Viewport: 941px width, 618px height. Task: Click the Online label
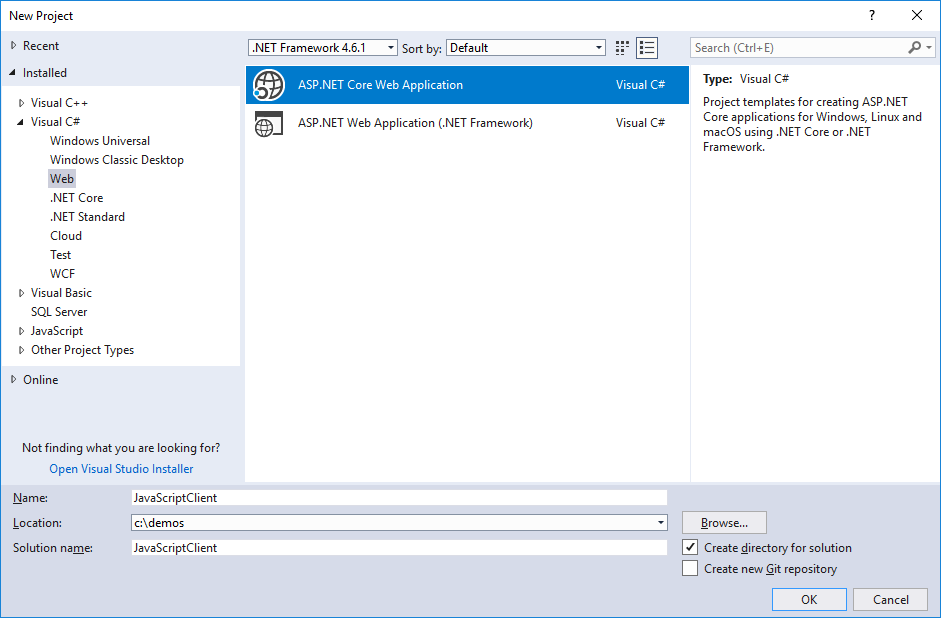click(41, 380)
